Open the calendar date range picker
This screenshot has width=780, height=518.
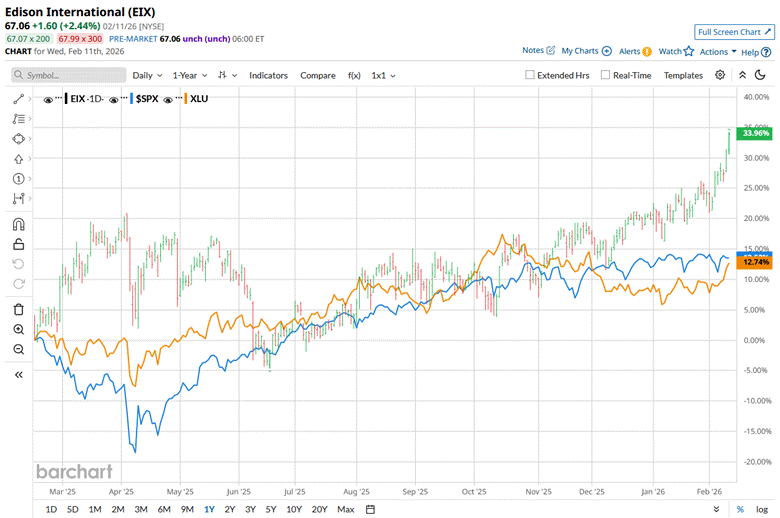[x=371, y=509]
